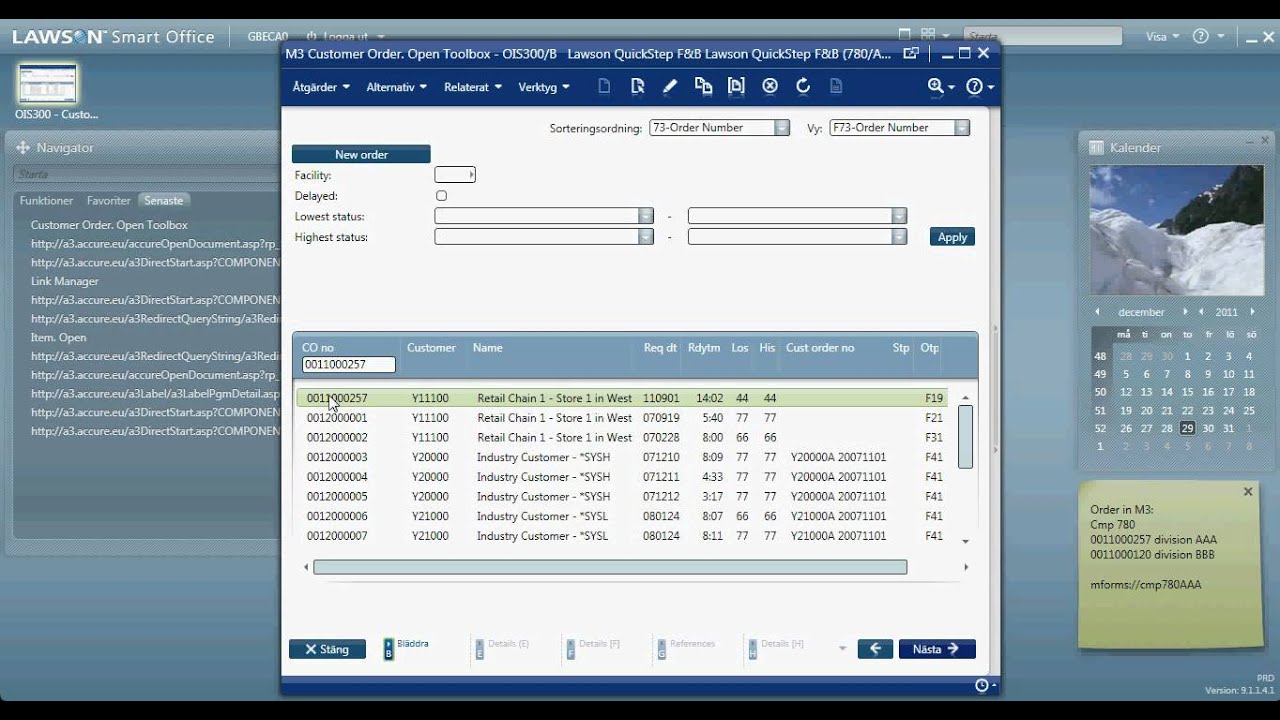Switch to the Funktioner tab in Navigator

(x=46, y=201)
